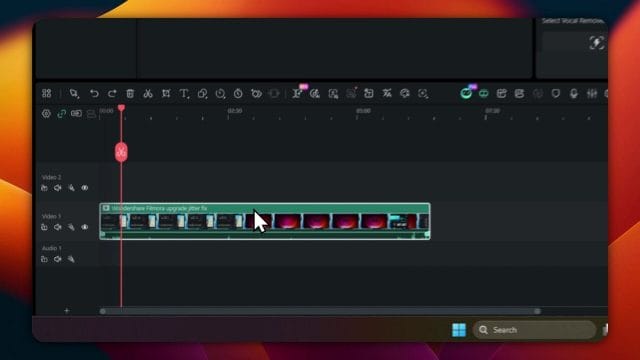
Task: Click the third icon under Video 1
Action: pos(71,227)
